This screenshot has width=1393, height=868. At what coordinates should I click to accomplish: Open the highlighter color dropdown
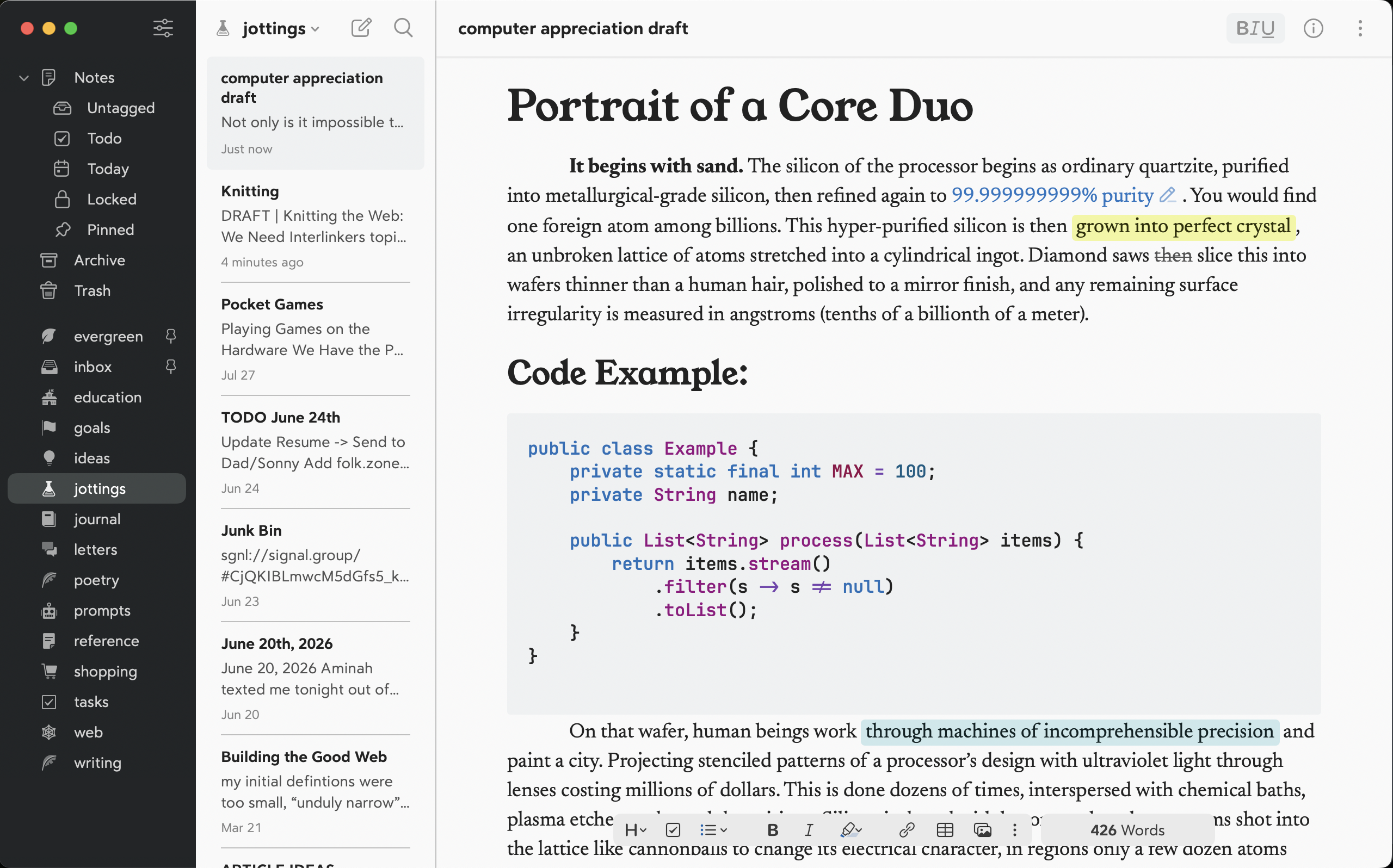(x=851, y=829)
